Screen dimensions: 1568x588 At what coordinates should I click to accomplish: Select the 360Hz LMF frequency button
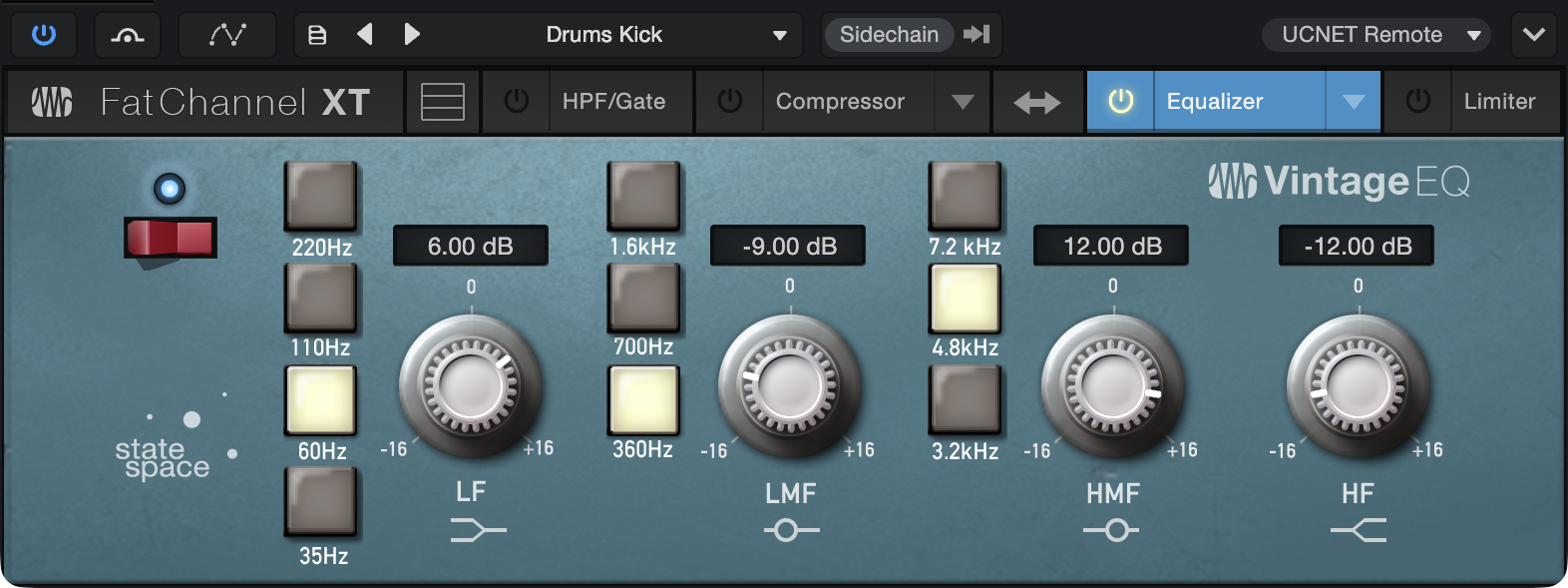coord(644,399)
